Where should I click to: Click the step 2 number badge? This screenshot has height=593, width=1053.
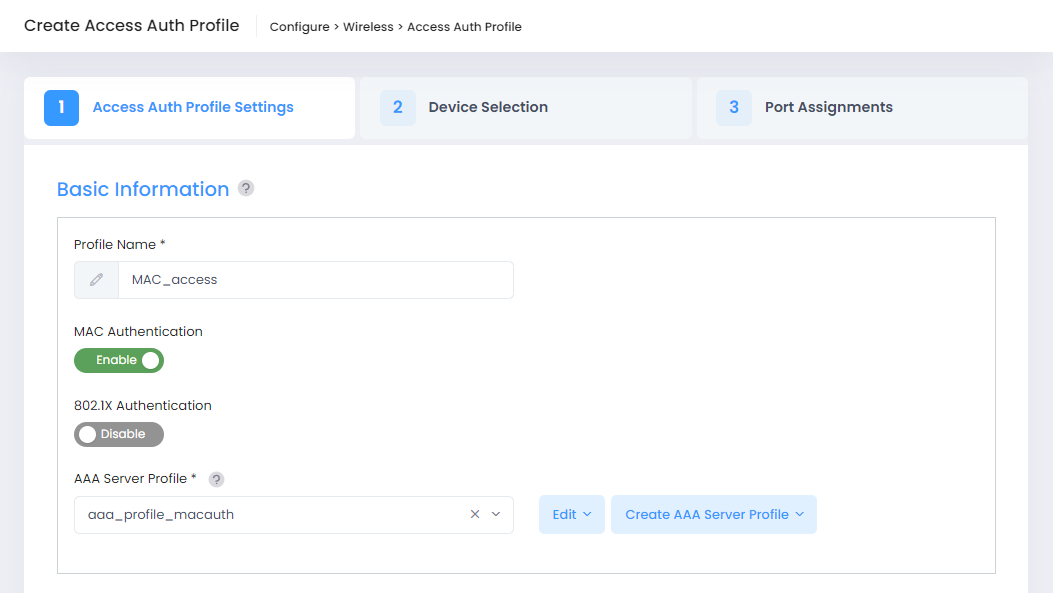click(x=398, y=108)
